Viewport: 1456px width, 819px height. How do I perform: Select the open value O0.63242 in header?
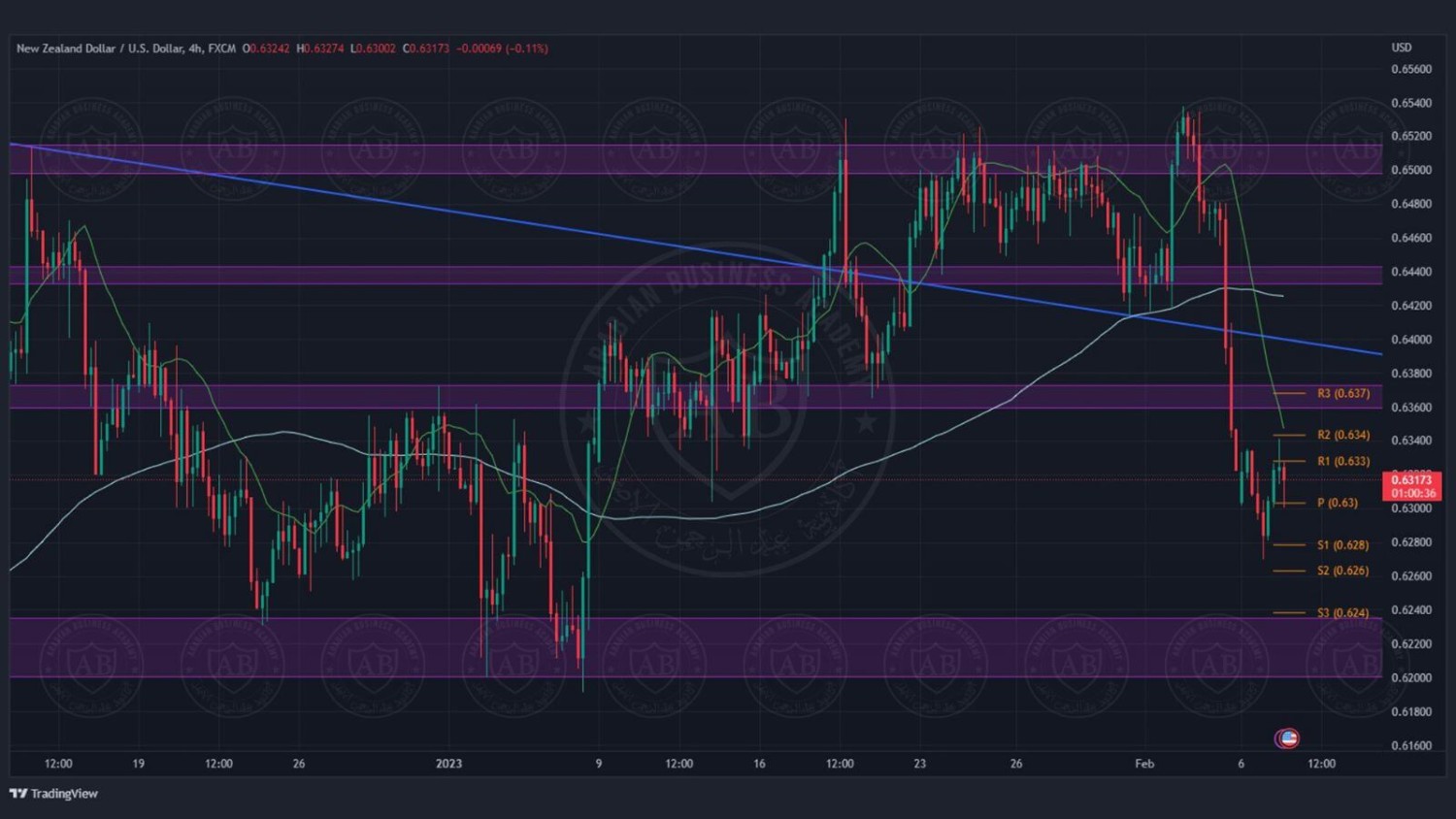coord(266,49)
